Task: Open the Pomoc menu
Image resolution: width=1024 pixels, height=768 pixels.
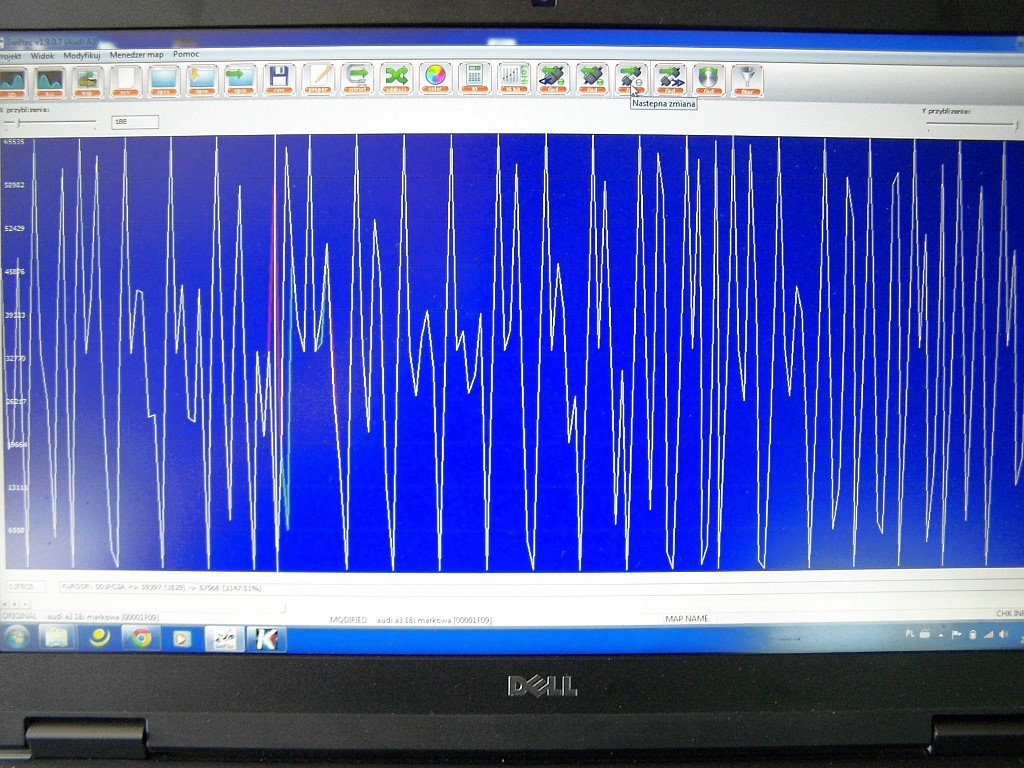Action: pos(186,54)
